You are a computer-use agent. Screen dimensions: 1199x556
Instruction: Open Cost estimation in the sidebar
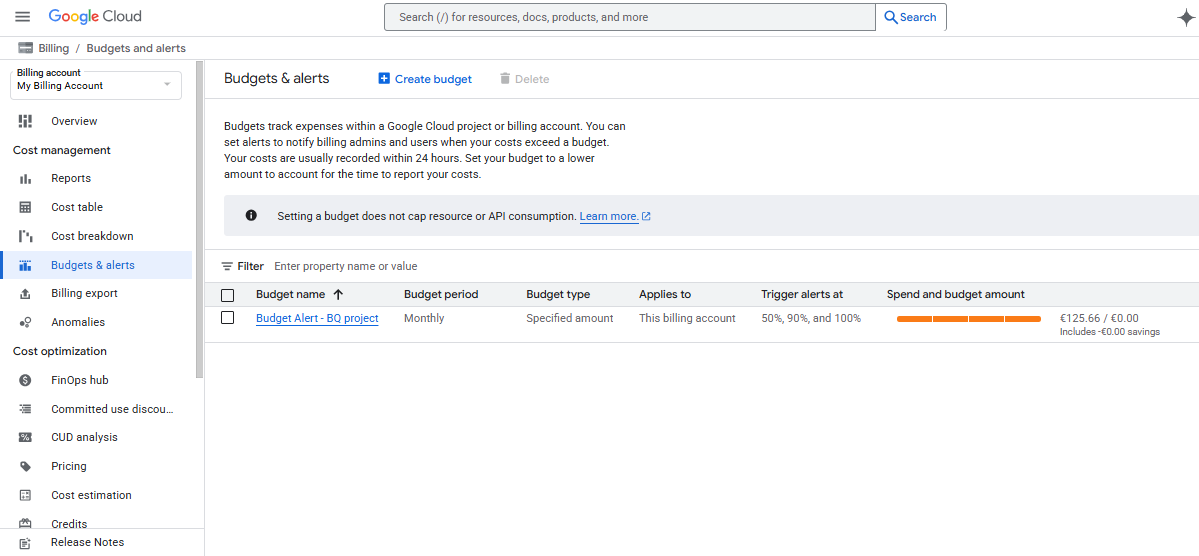tap(91, 496)
